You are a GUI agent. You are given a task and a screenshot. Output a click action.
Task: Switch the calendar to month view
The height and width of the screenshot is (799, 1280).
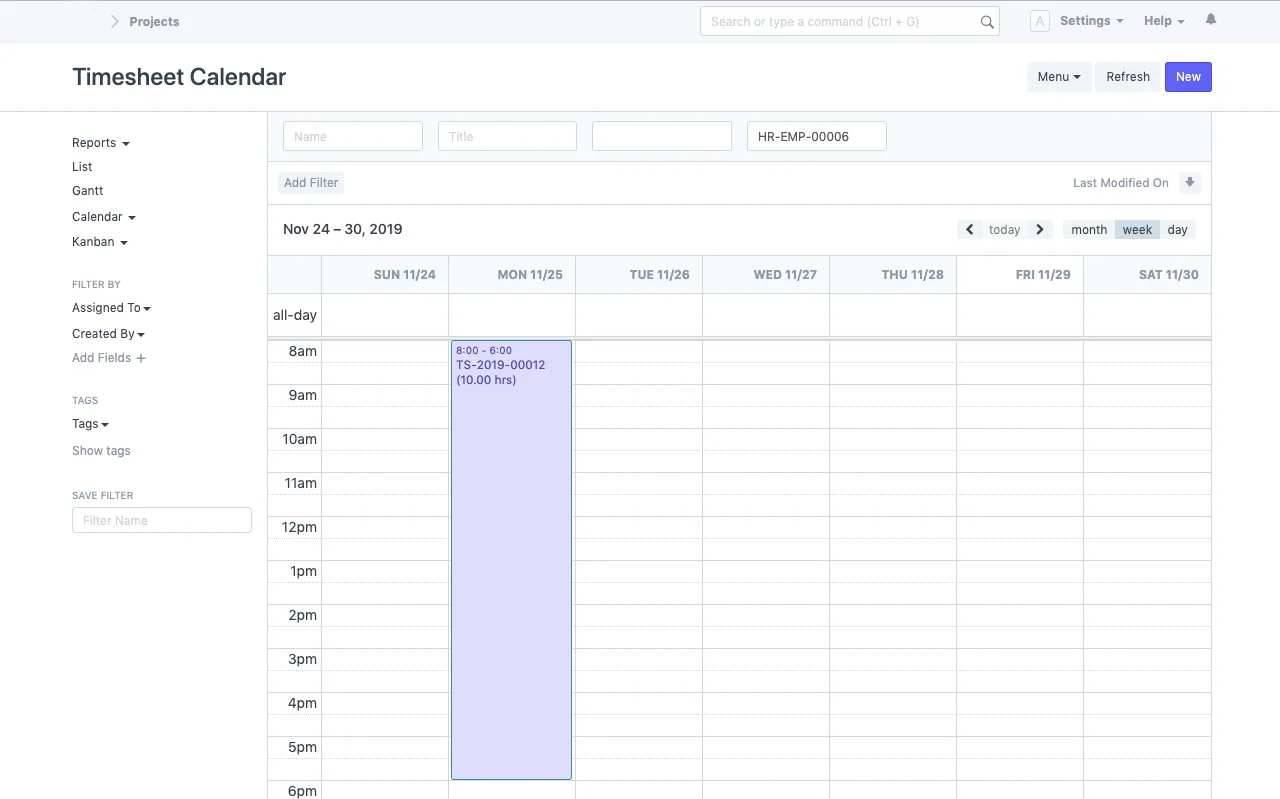[x=1088, y=229]
